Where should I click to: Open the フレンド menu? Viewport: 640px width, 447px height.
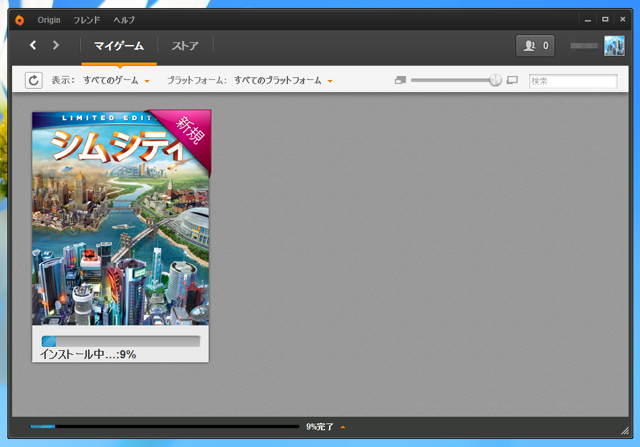click(87, 20)
